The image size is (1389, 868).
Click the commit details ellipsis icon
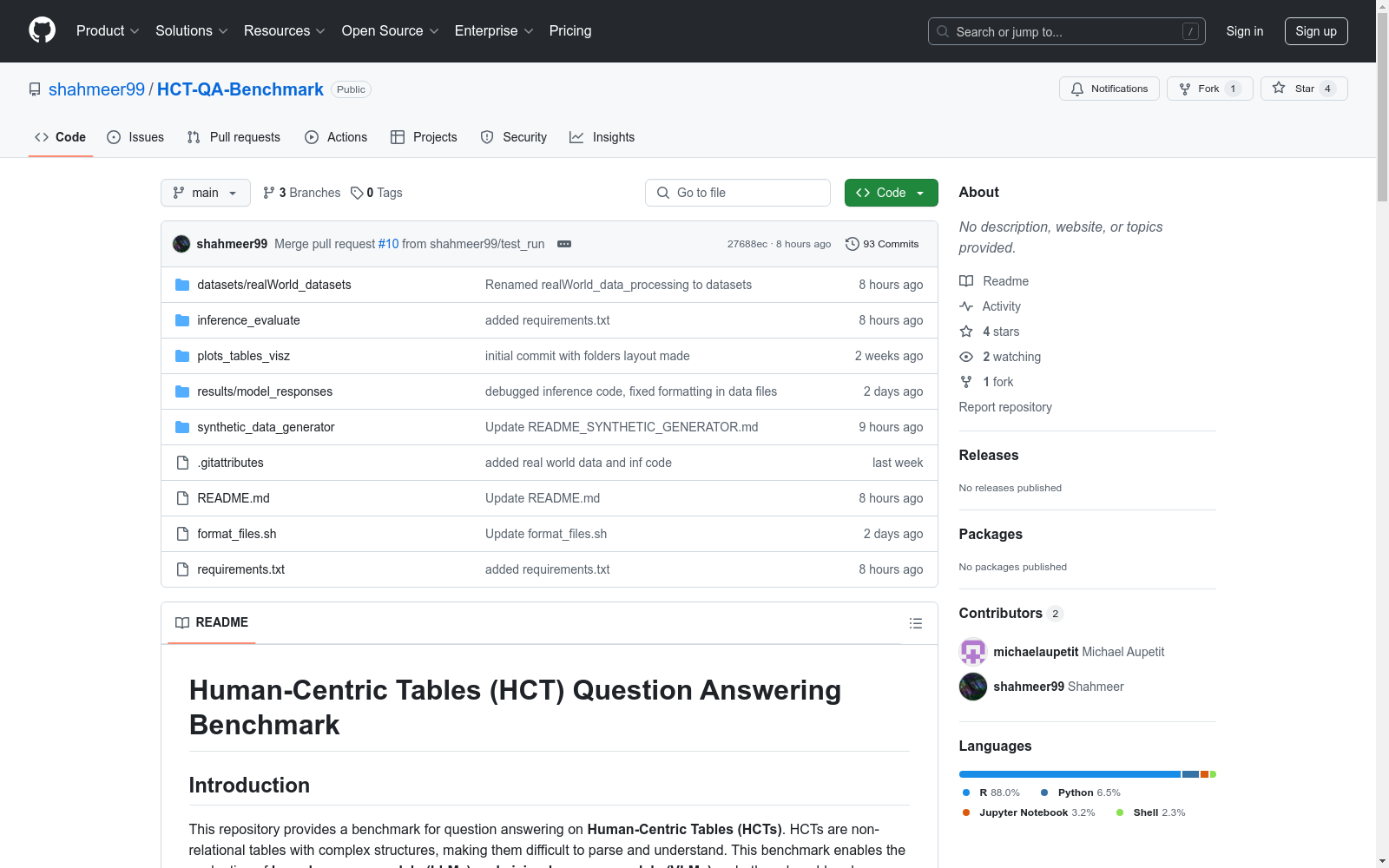(564, 244)
